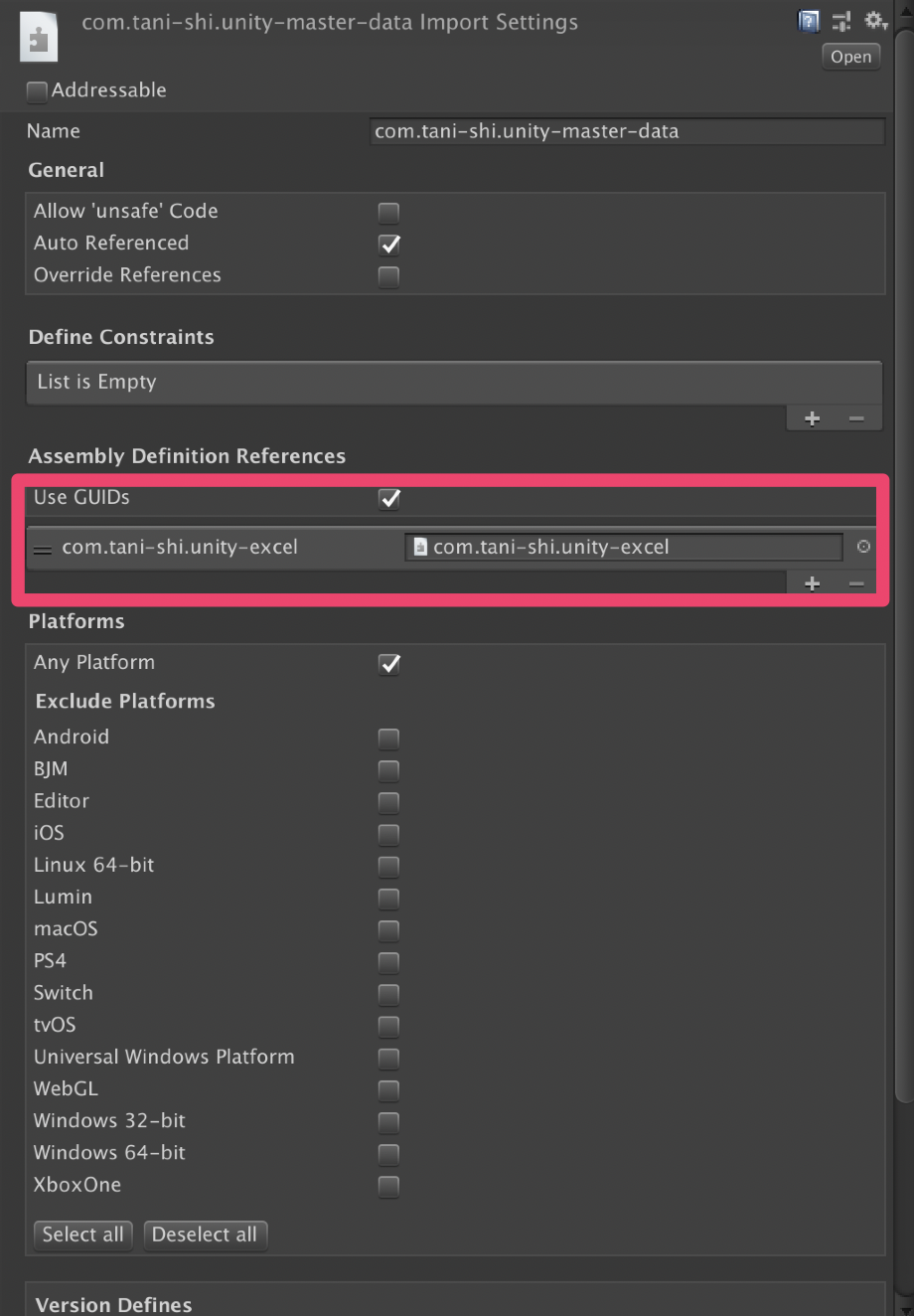Click the assembly definition asset icon in header
The height and width of the screenshot is (1316, 914).
(x=39, y=38)
